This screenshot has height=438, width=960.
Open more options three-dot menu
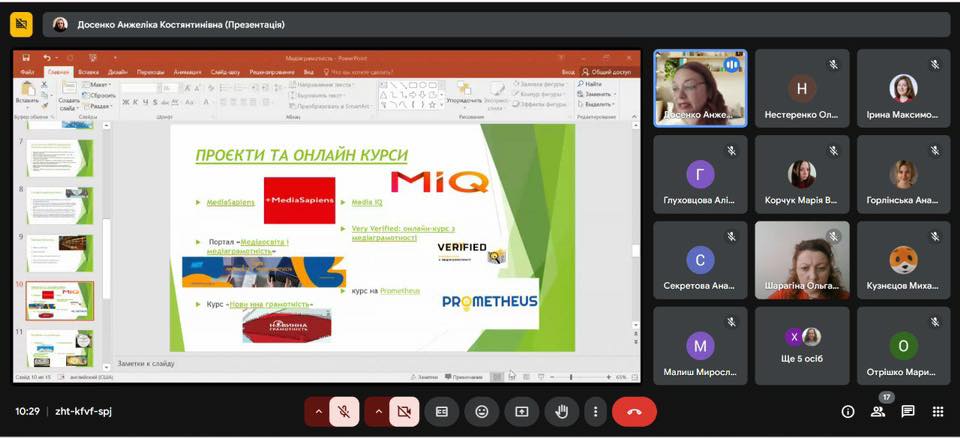(595, 412)
